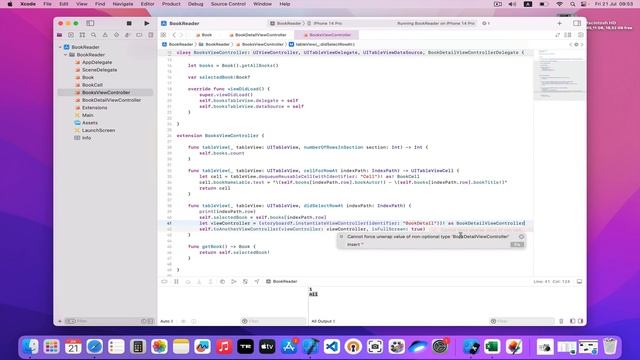Collapse the BookReader group folder

[65, 55]
